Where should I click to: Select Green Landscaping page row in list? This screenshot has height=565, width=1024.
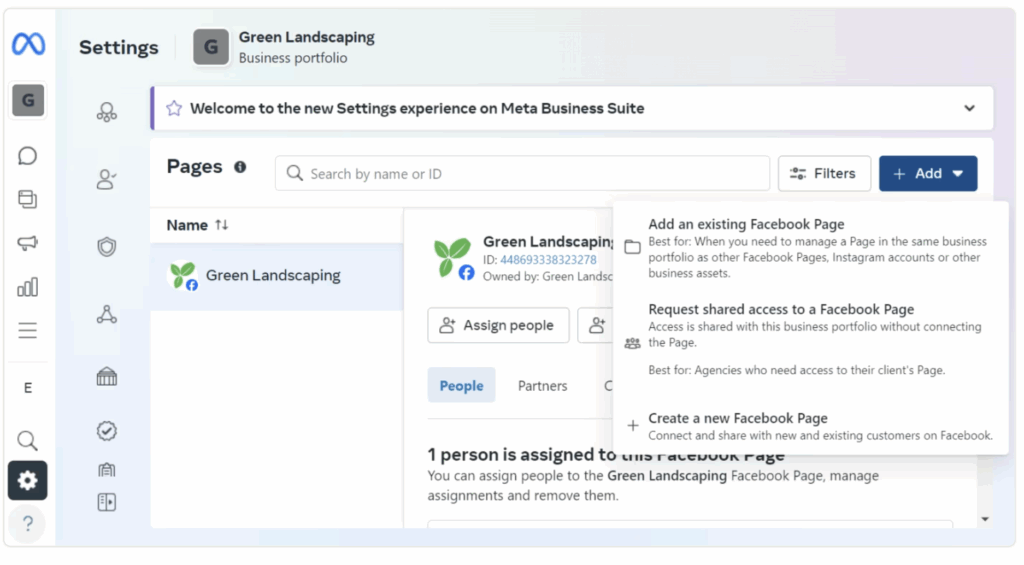click(x=277, y=276)
